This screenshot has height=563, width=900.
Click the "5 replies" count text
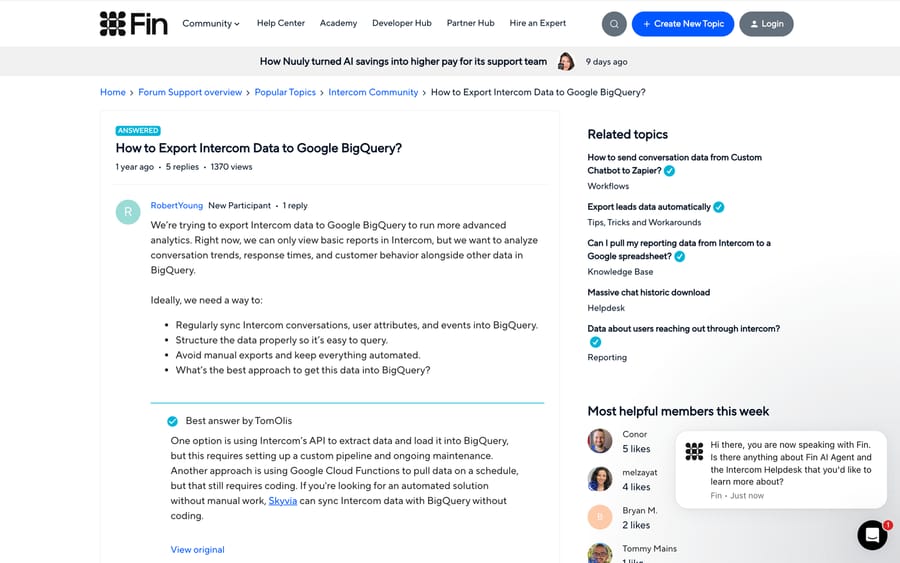click(x=182, y=167)
